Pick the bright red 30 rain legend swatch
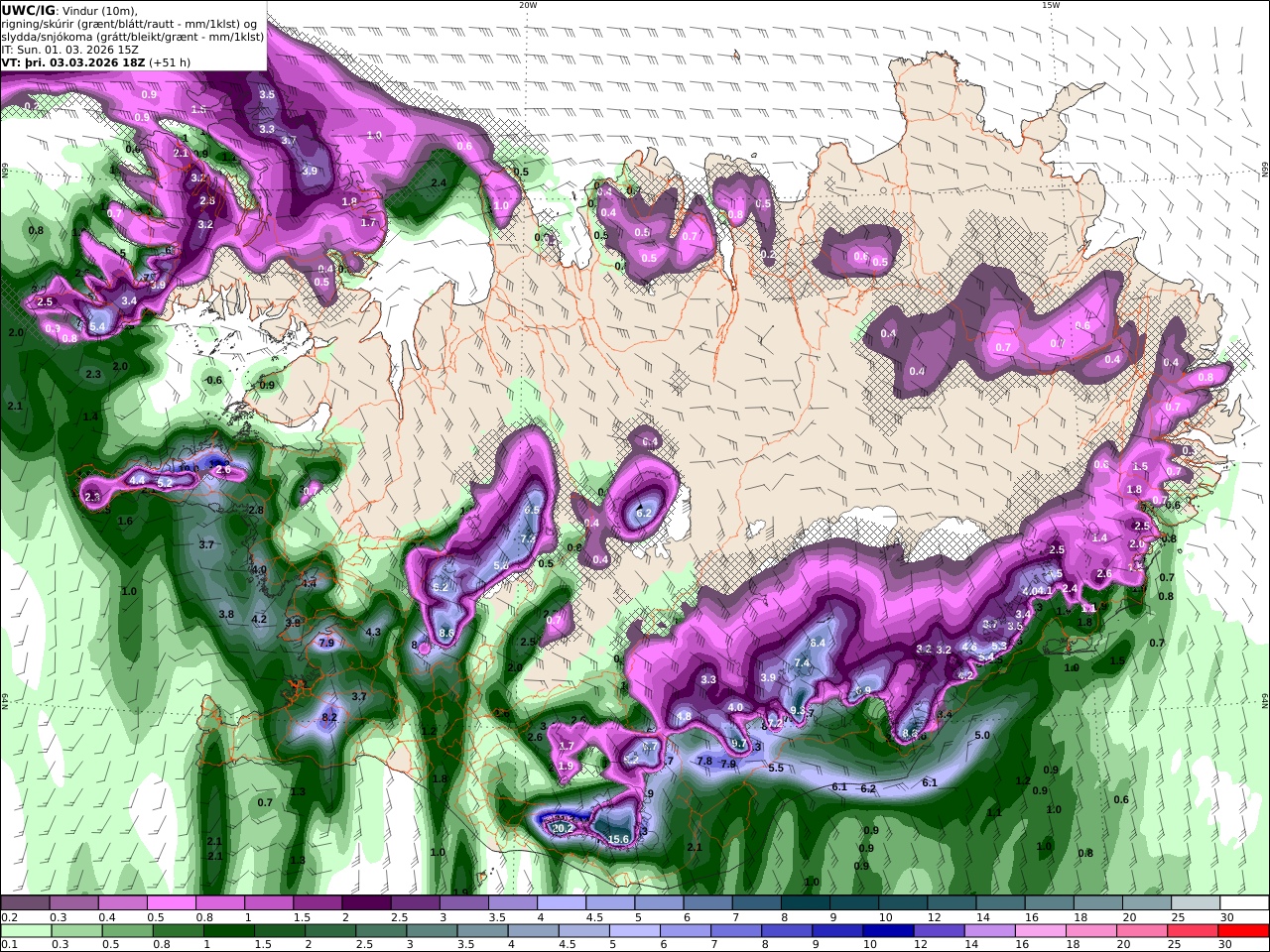1270x952 pixels. coord(1244,931)
